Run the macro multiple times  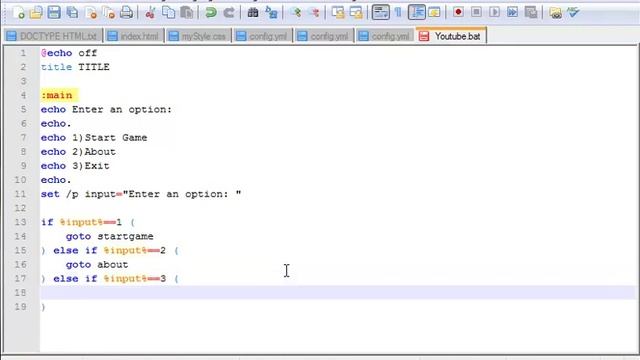coord(512,13)
